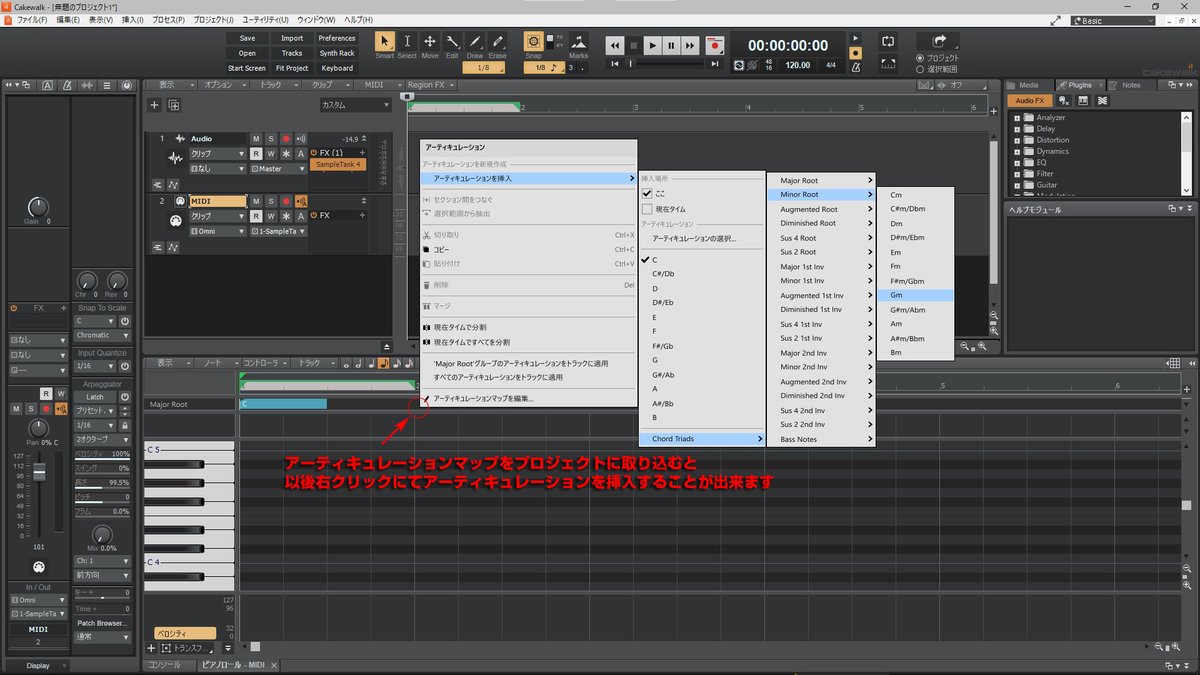Open the Export share icon
Image resolution: width=1200 pixels, height=675 pixels.
939,41
